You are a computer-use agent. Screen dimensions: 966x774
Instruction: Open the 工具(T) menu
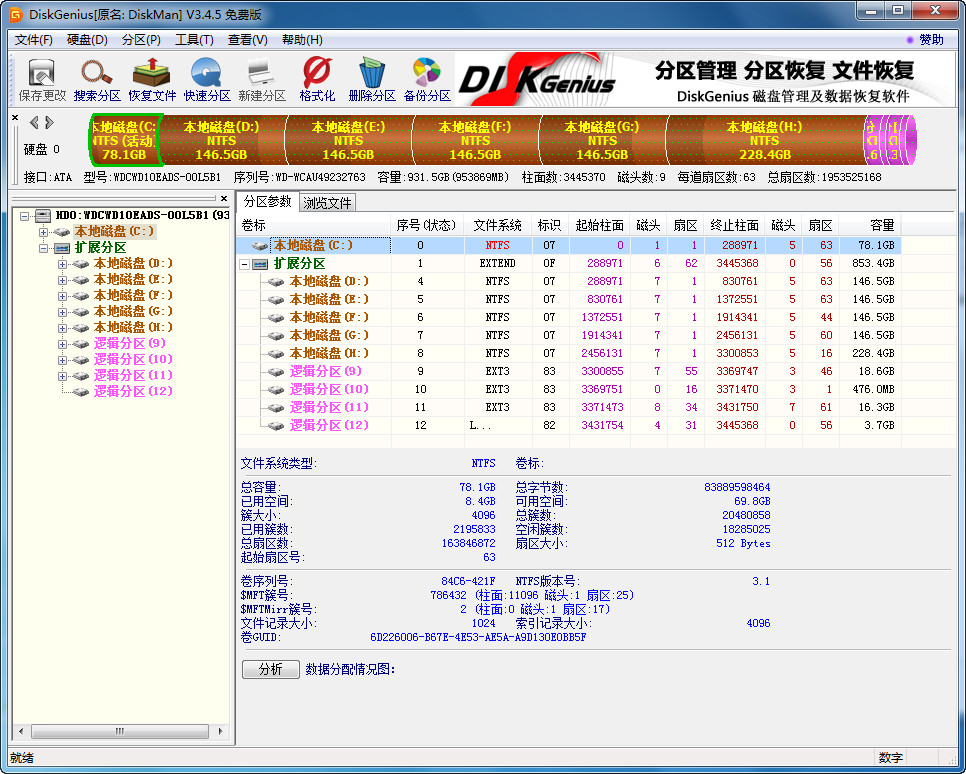[195, 40]
